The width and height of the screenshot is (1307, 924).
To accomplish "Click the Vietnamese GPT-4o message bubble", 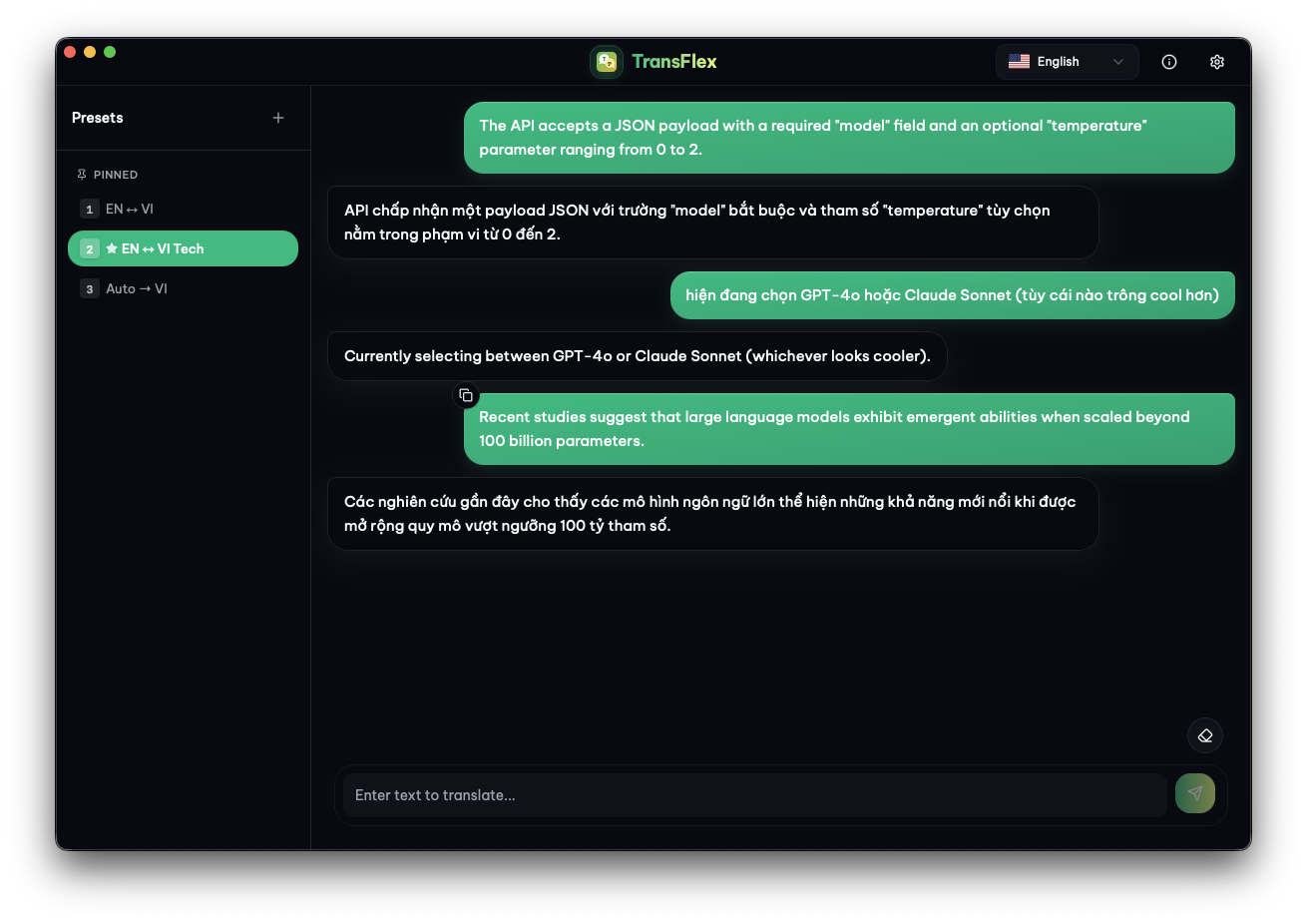I will 952,295.
